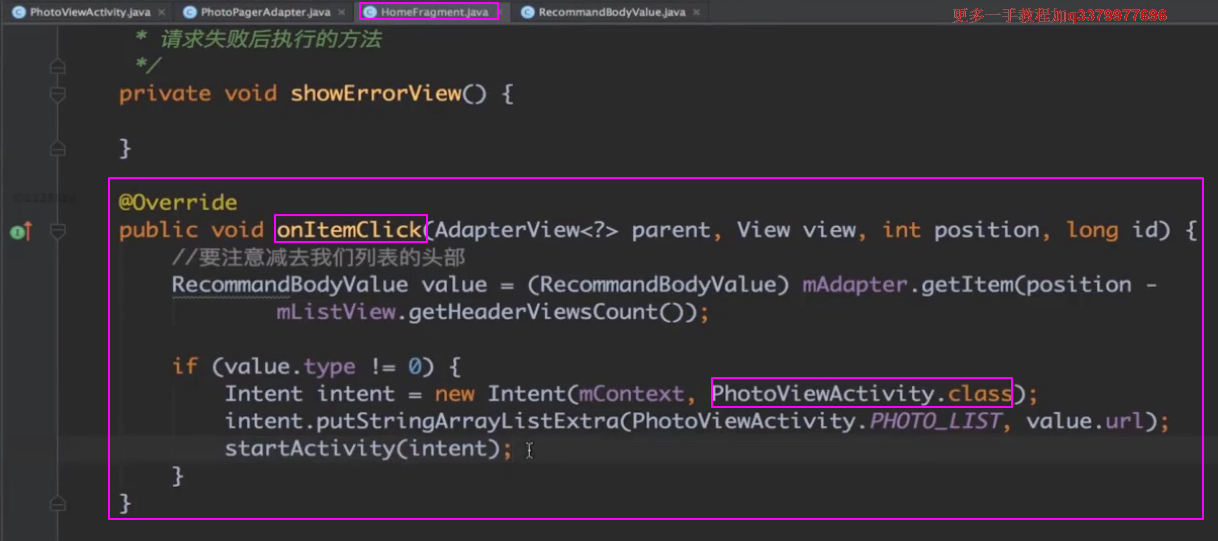The width and height of the screenshot is (1218, 541).
Task: Click the @Override annotation
Action: point(178,202)
